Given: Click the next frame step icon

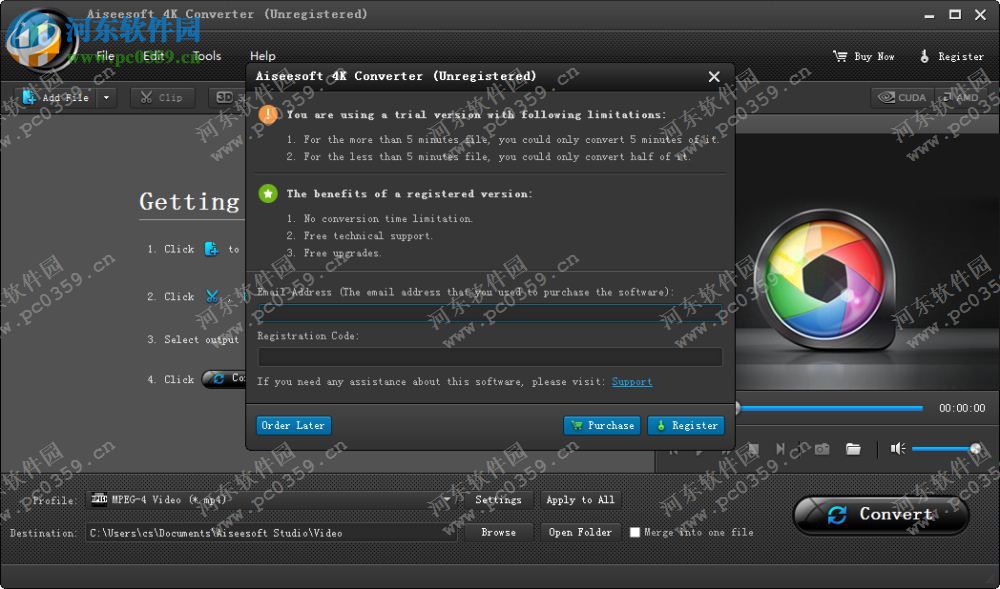Looking at the screenshot, I should 780,448.
